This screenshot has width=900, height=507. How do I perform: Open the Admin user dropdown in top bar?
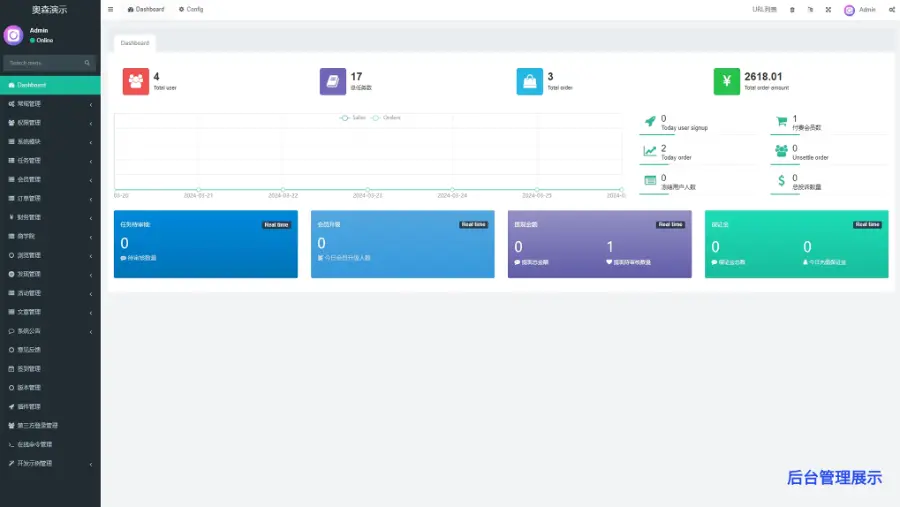point(860,9)
